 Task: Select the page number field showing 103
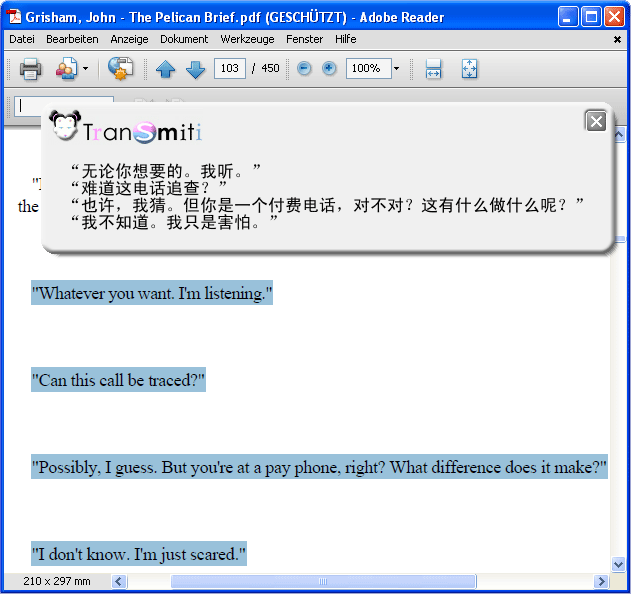tap(229, 68)
